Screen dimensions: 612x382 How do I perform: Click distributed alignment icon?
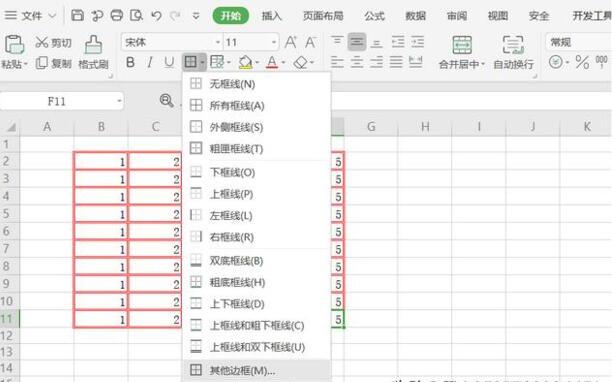[415, 62]
